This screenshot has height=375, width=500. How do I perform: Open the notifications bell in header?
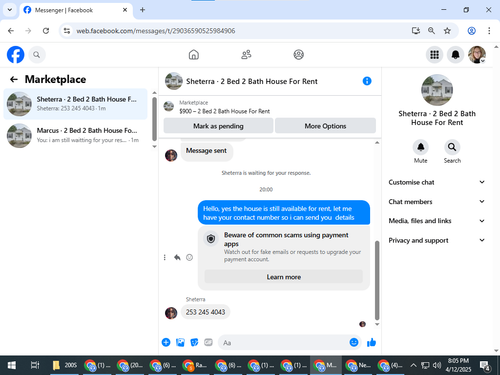pos(455,54)
